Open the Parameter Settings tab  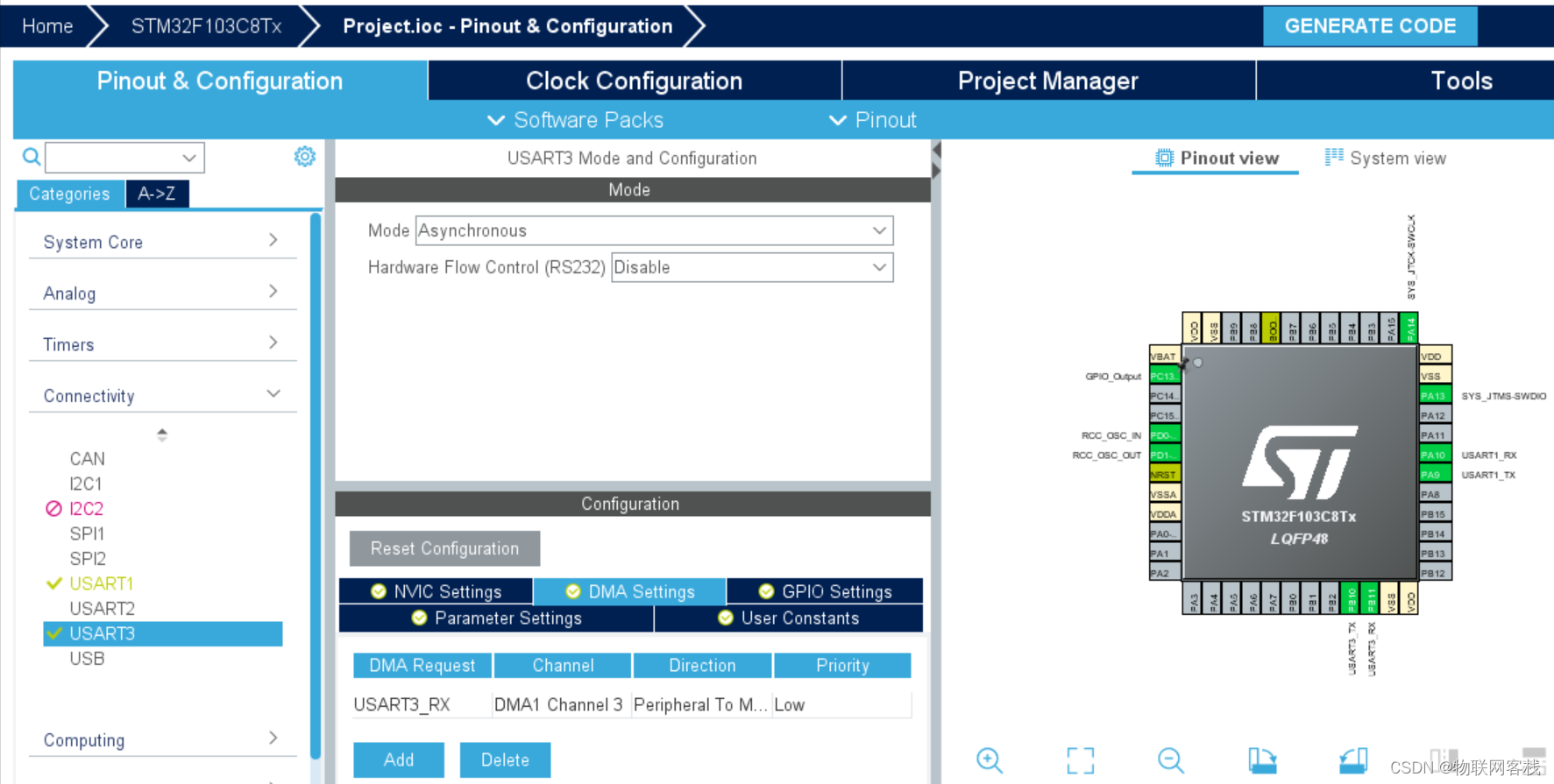coord(497,618)
